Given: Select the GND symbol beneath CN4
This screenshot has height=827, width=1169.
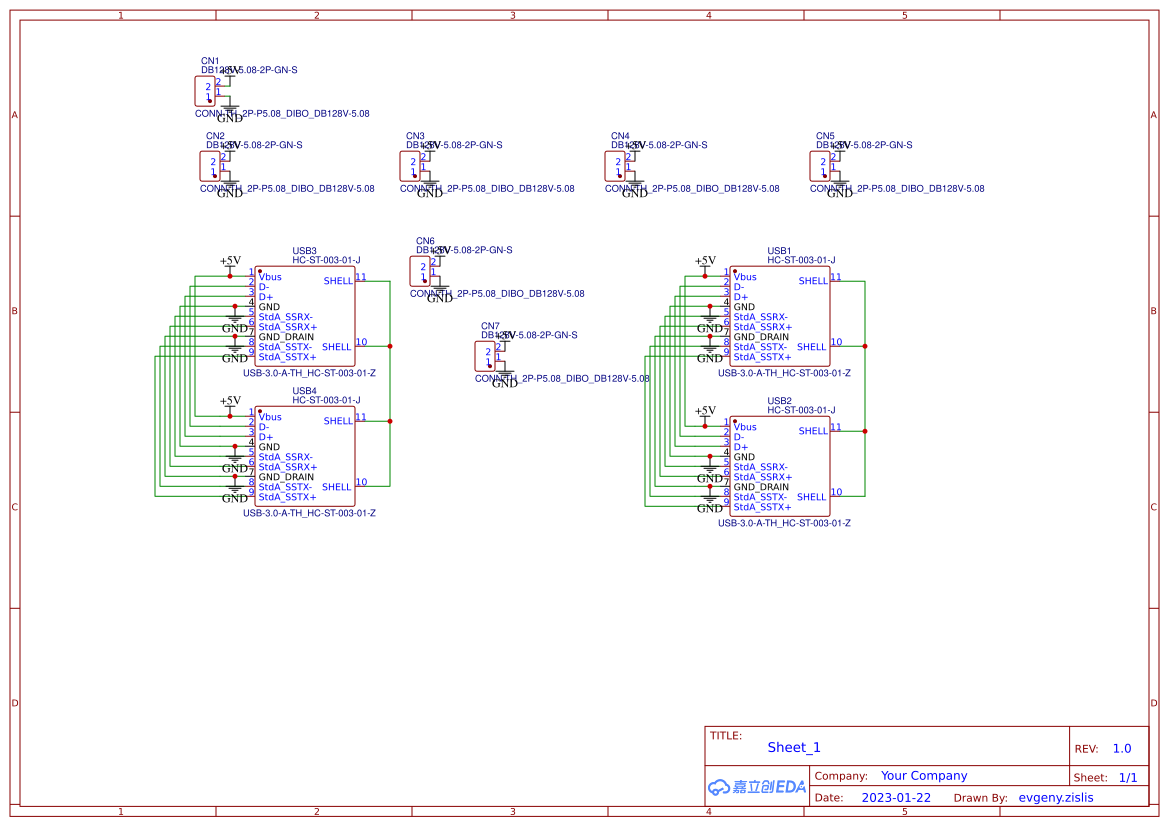Looking at the screenshot, I should click(x=634, y=189).
